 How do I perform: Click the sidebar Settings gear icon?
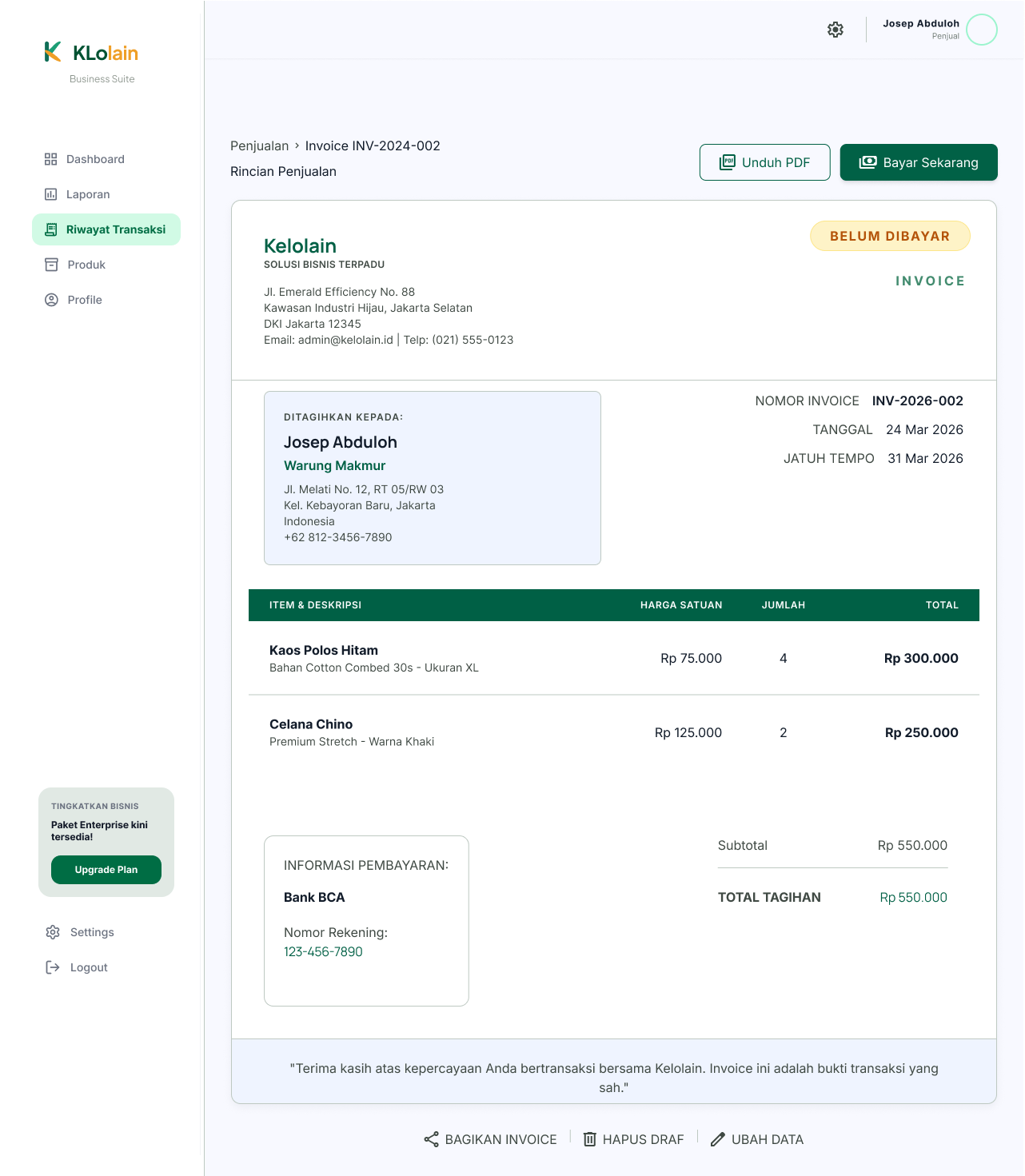coord(53,932)
